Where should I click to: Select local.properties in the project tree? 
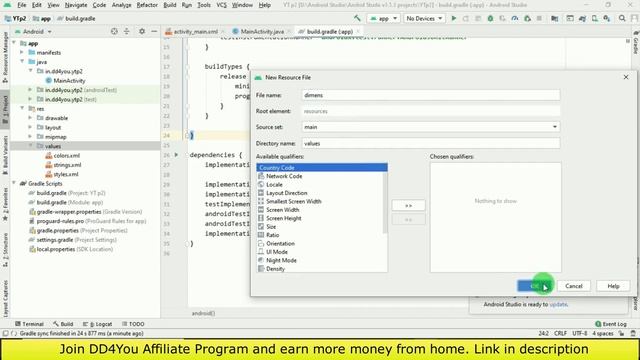pos(71,249)
